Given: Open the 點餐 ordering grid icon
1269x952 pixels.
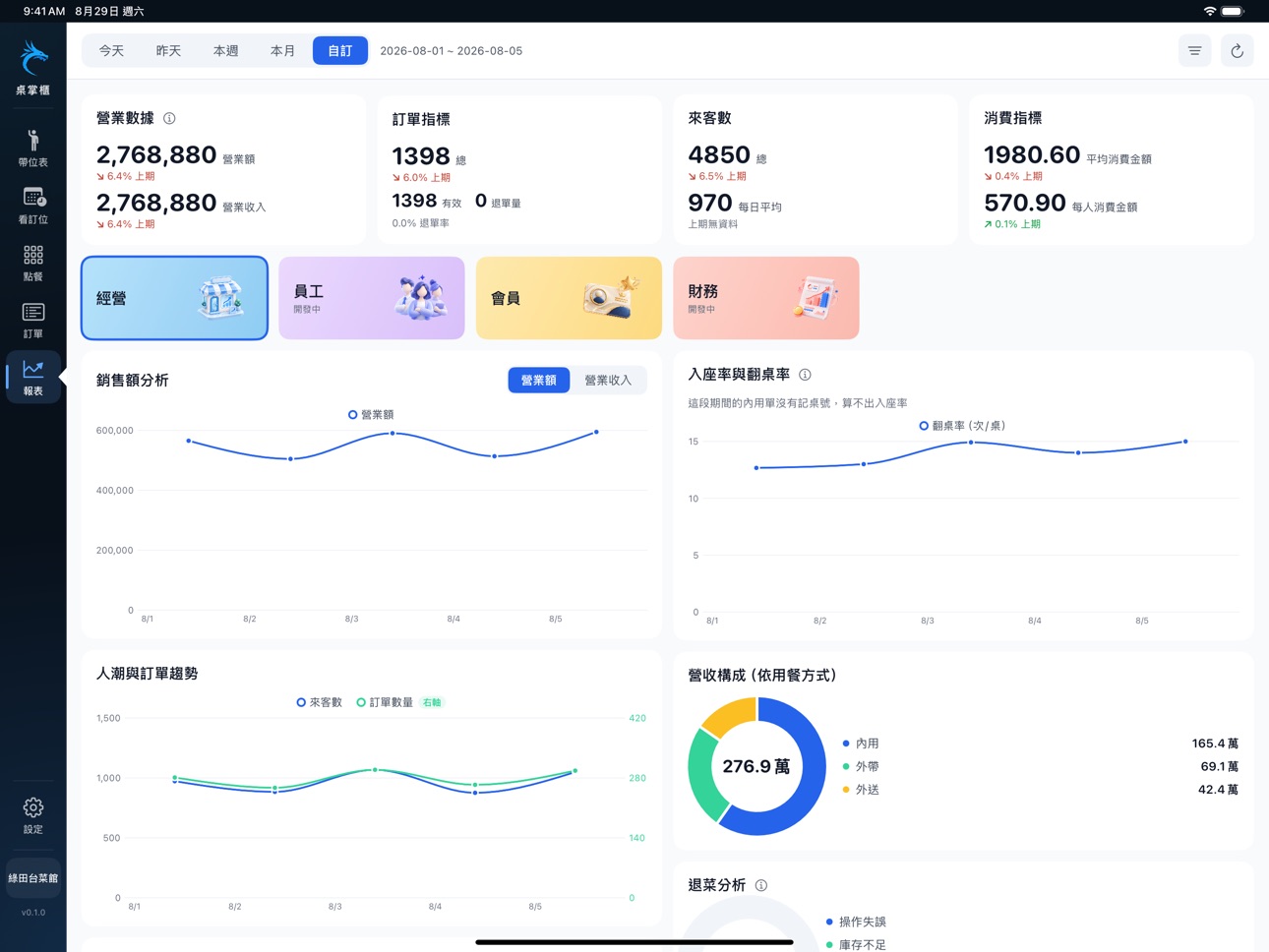Looking at the screenshot, I should point(32,263).
